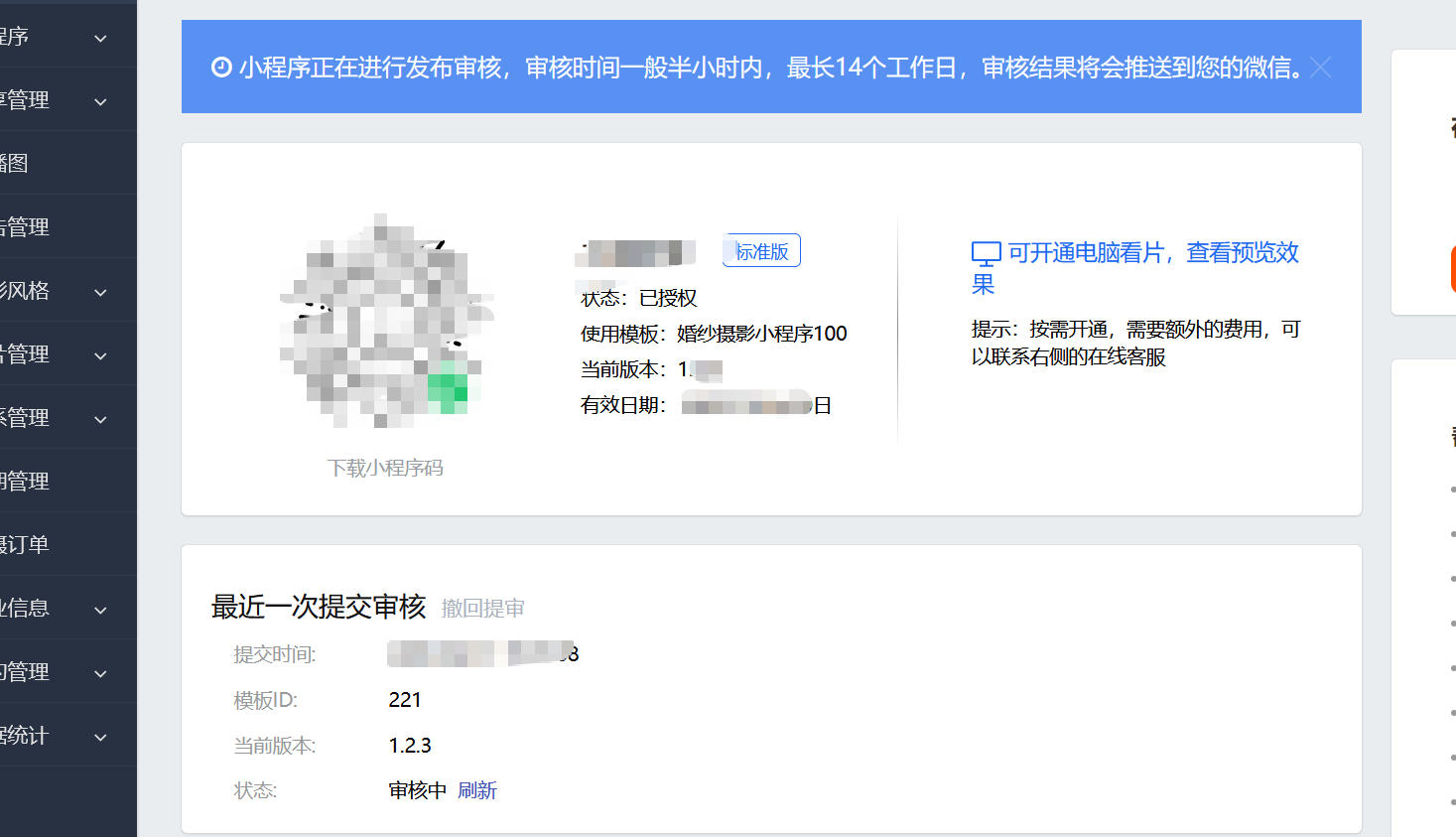Download the mini-program code via 下载小程序码
Viewport: 1456px width, 837px height.
point(385,468)
